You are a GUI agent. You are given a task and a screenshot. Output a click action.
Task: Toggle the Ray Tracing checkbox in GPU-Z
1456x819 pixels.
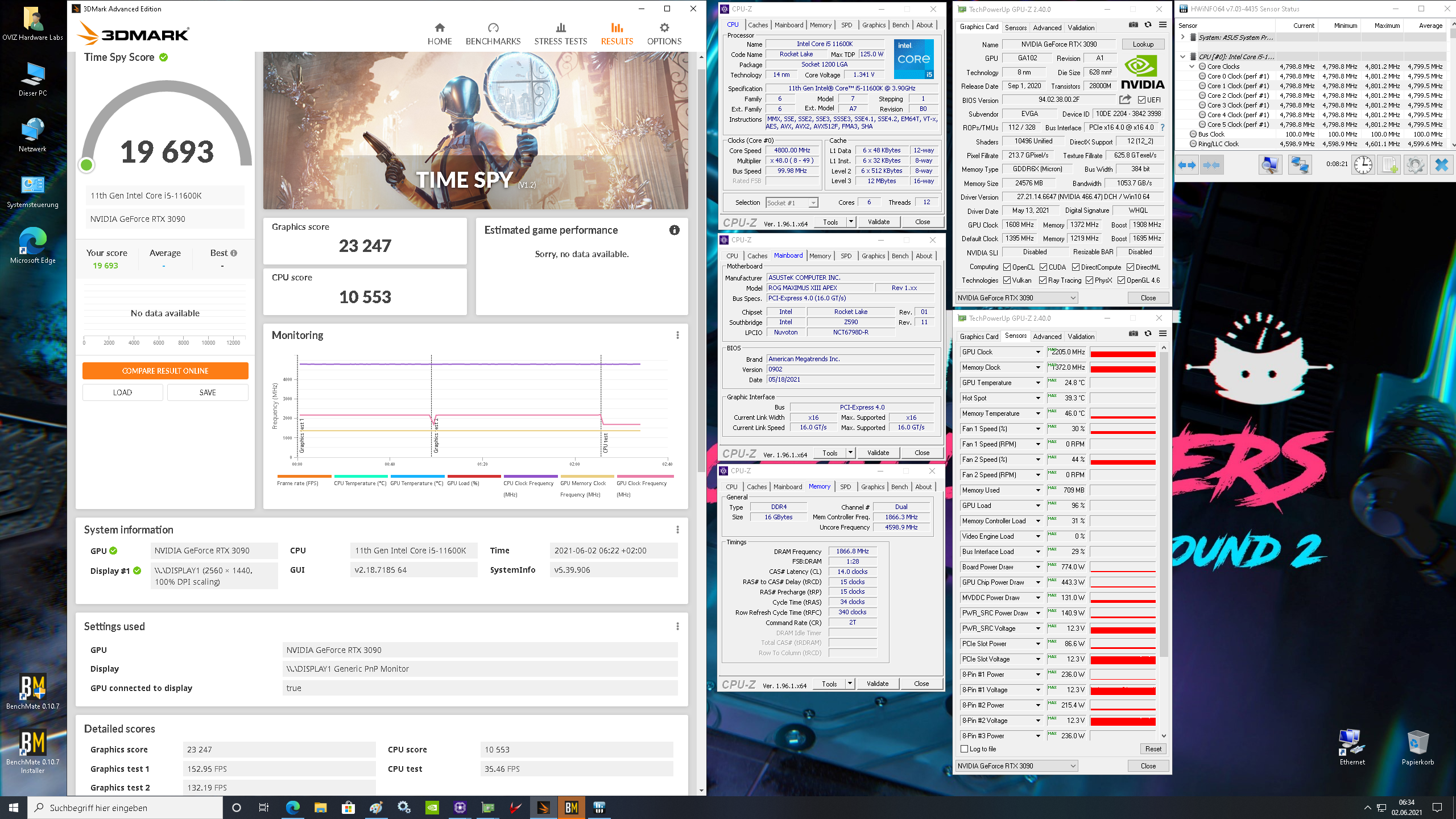[1043, 280]
